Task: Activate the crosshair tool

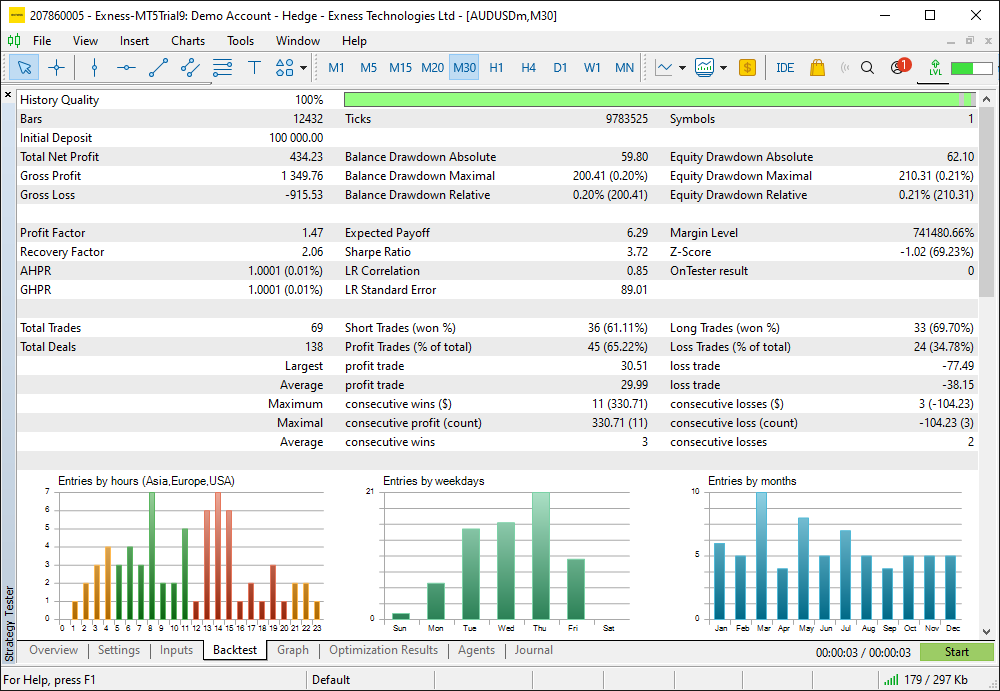Action: (x=56, y=67)
